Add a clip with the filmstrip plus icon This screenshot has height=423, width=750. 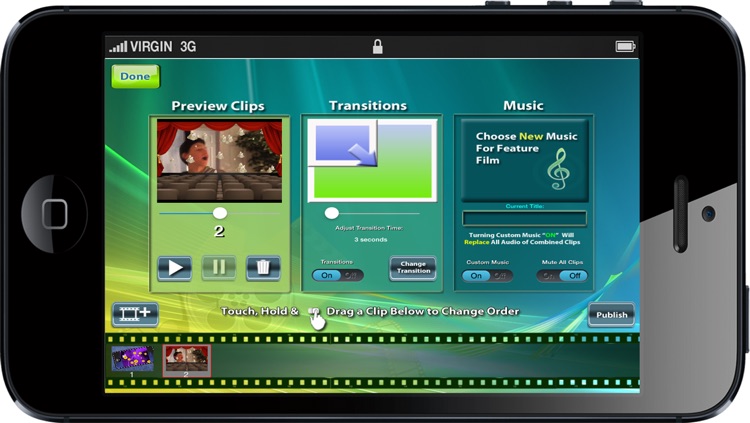(x=135, y=314)
